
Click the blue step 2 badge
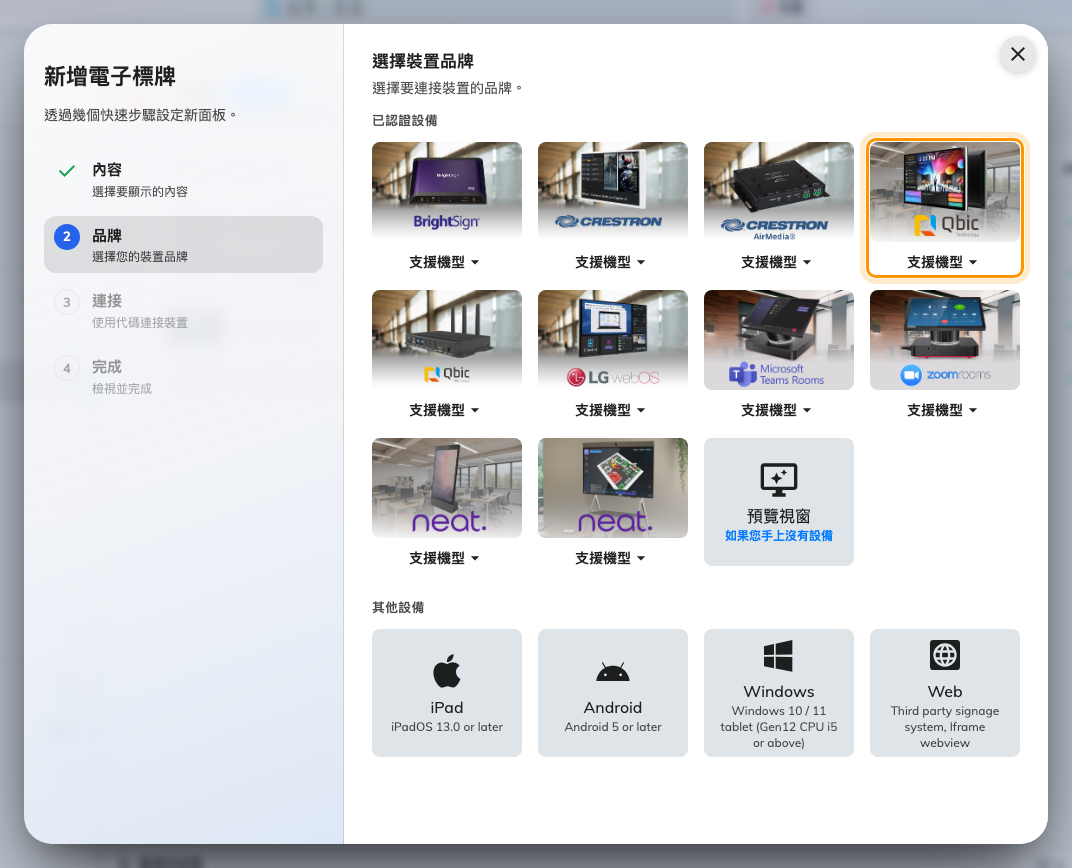click(67, 236)
